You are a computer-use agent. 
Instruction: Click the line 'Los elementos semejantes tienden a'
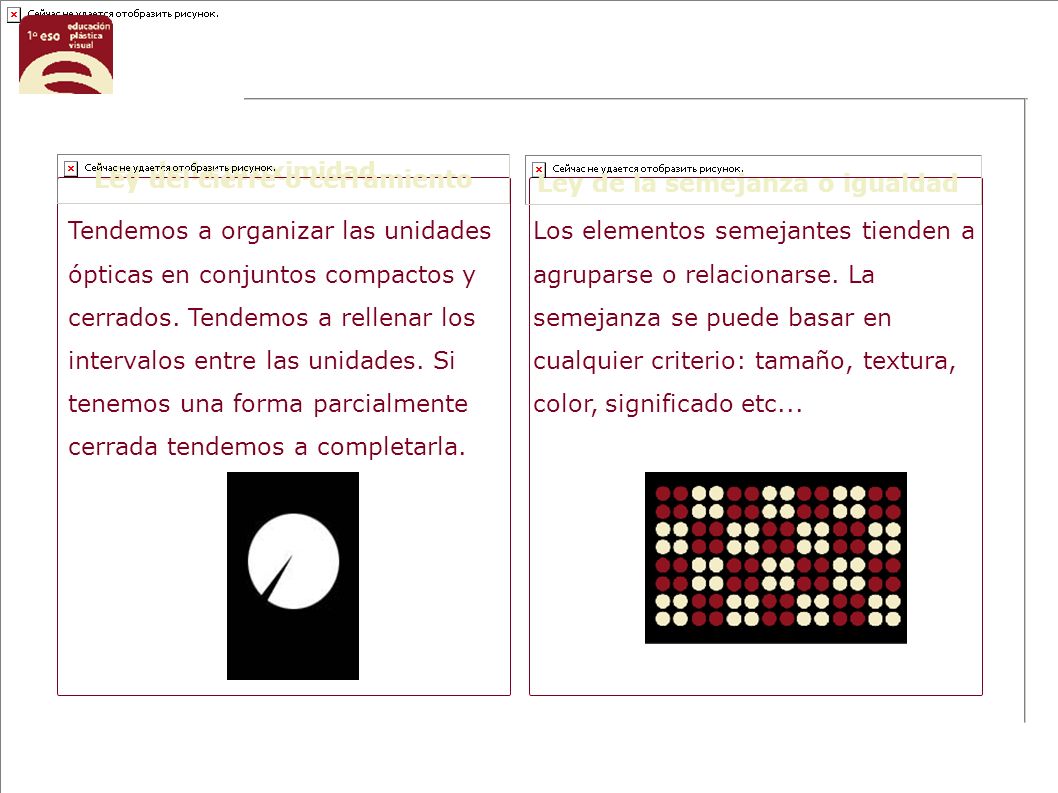pos(754,231)
